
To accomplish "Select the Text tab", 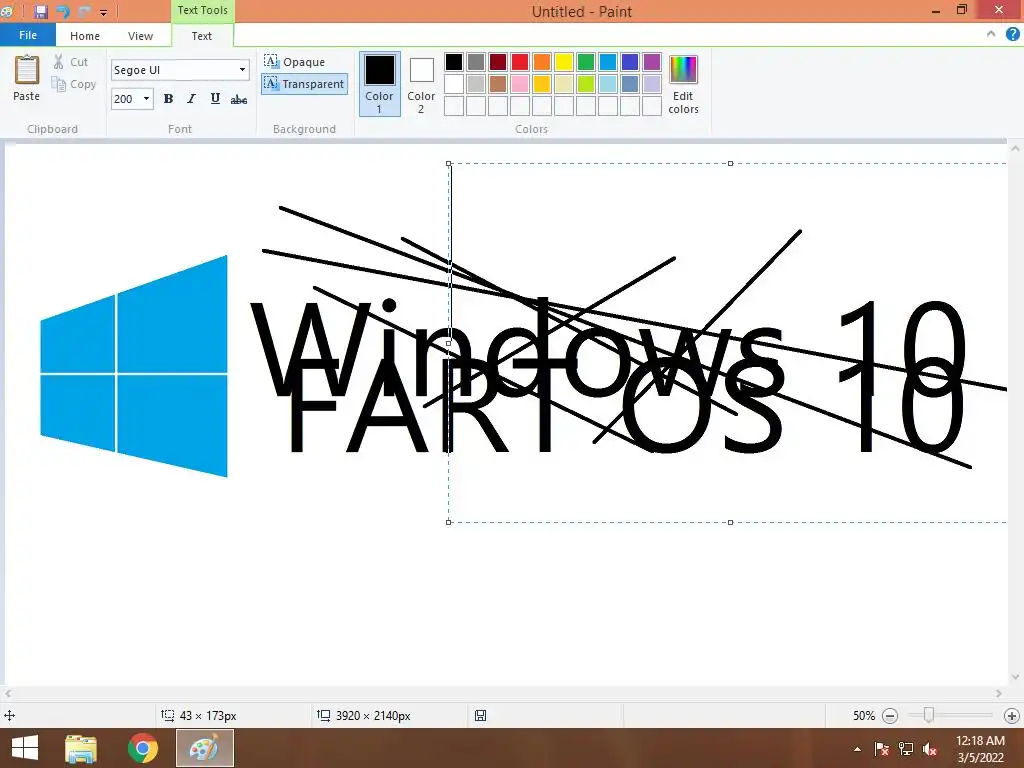I will [x=202, y=36].
